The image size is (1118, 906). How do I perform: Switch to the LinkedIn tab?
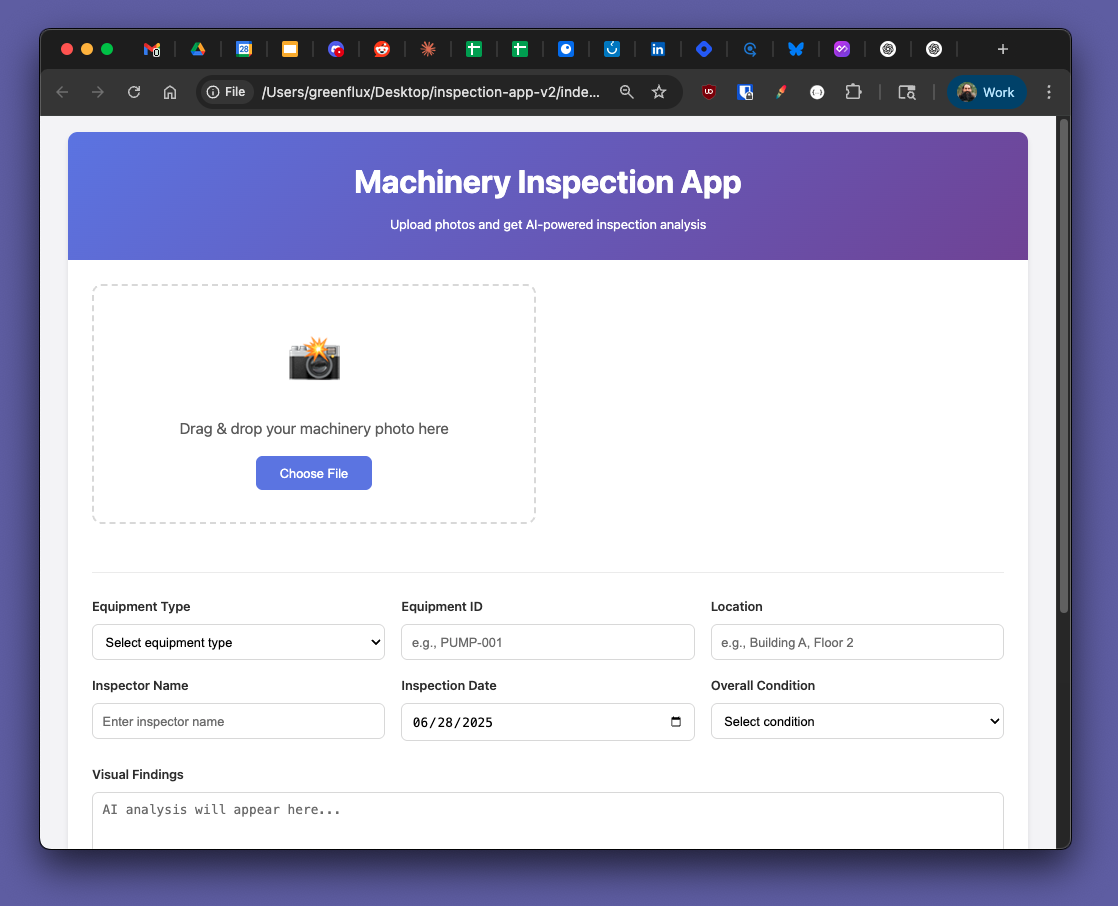point(658,49)
